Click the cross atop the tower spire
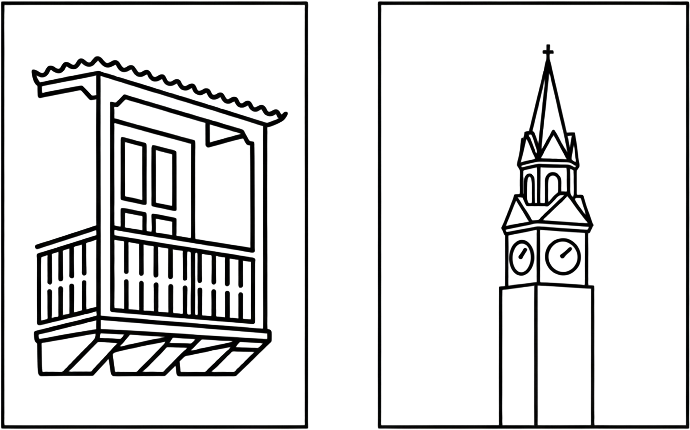 546,50
